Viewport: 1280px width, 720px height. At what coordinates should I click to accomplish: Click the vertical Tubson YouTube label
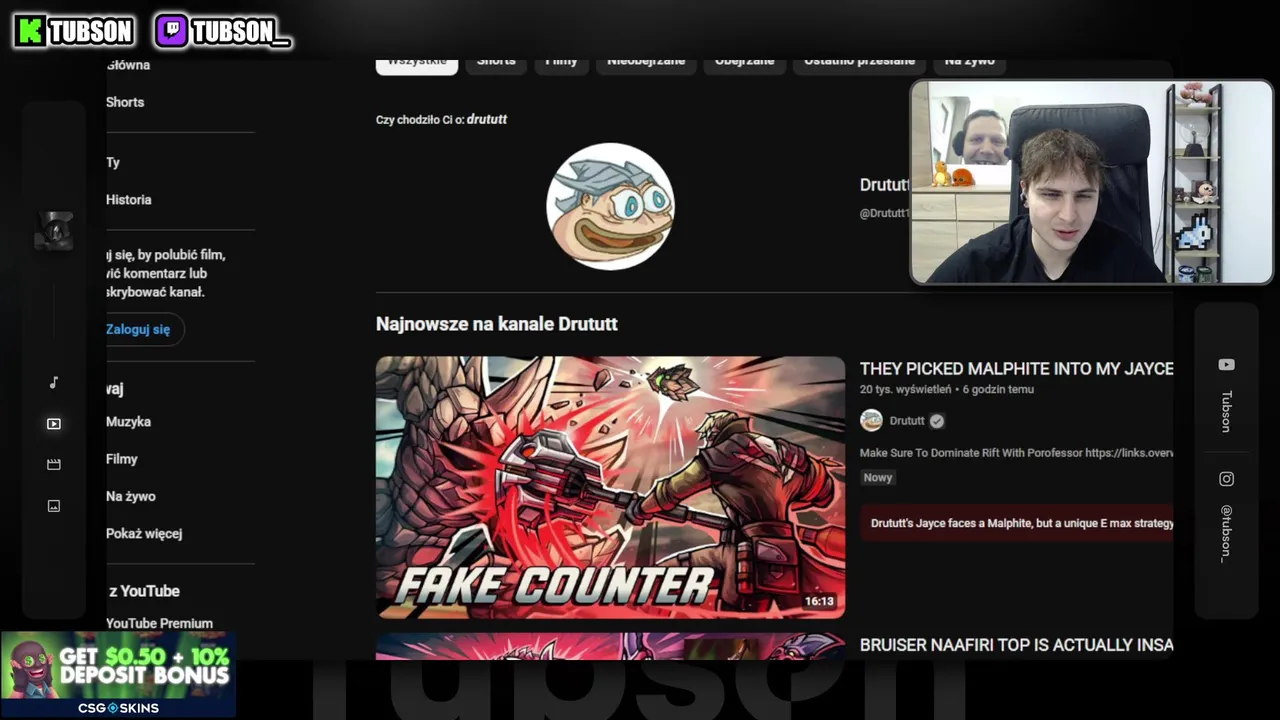pyautogui.click(x=1226, y=411)
